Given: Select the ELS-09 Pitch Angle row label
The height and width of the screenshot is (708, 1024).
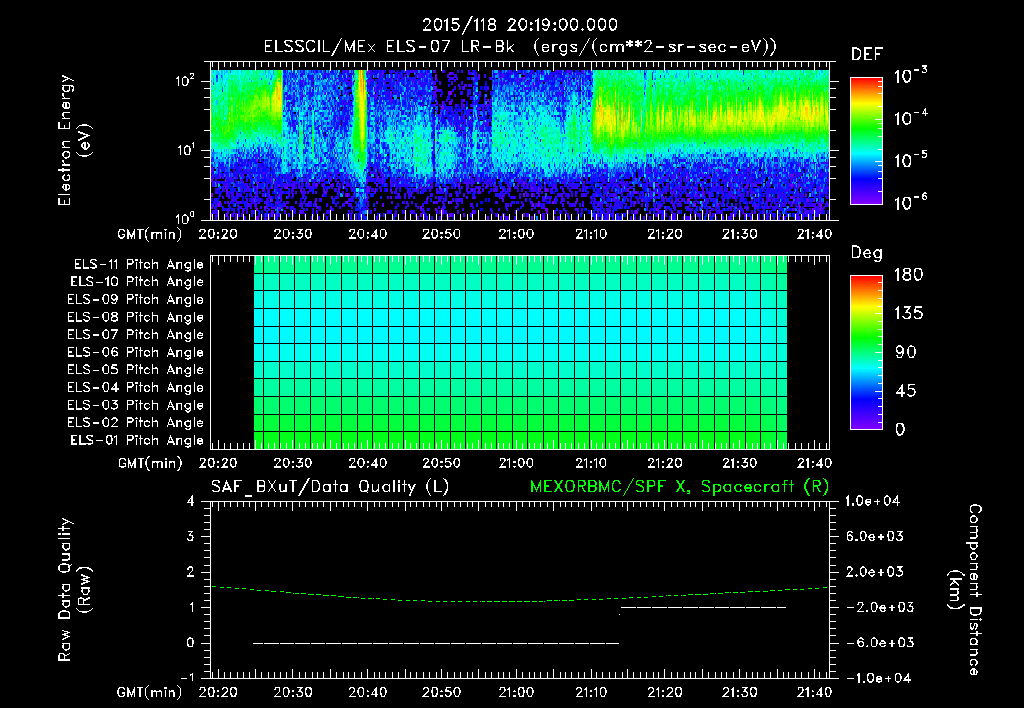Looking at the screenshot, I should pos(135,300).
